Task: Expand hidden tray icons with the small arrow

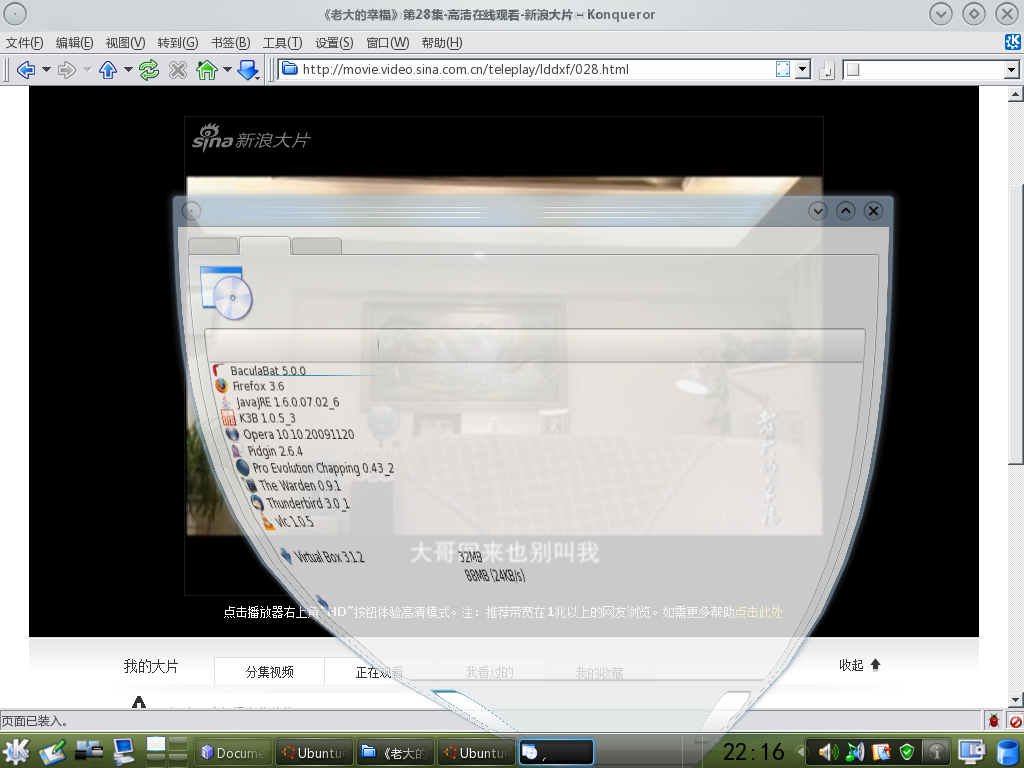Action: [x=800, y=752]
